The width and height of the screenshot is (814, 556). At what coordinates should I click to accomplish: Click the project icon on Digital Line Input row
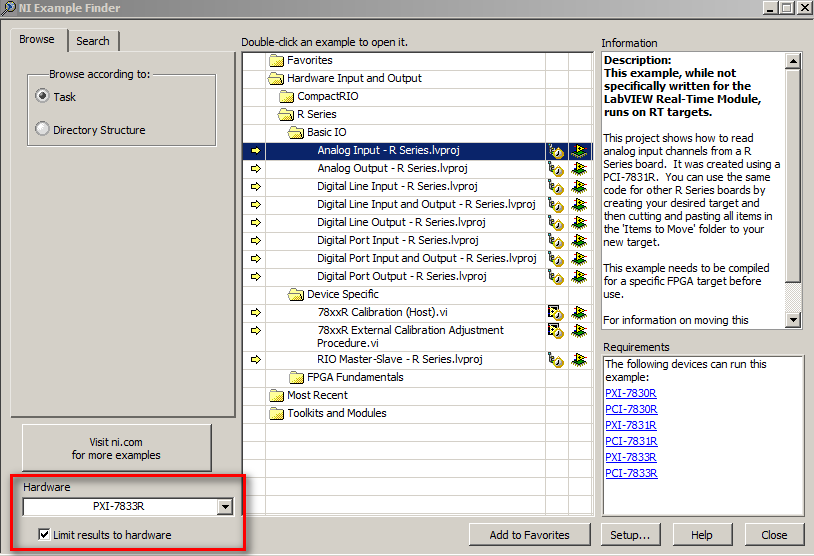pos(555,186)
